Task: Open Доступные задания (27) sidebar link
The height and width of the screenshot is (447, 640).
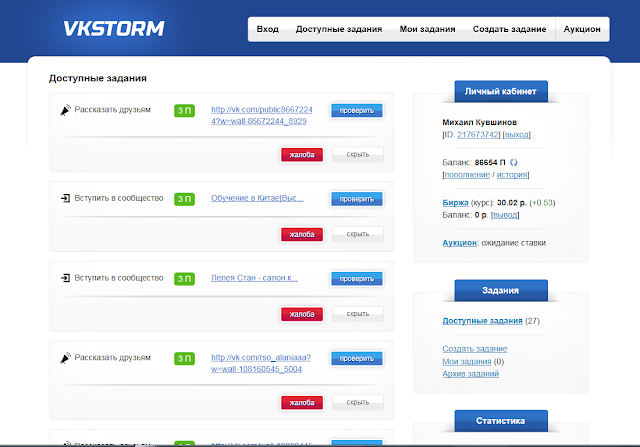Action: (482, 321)
